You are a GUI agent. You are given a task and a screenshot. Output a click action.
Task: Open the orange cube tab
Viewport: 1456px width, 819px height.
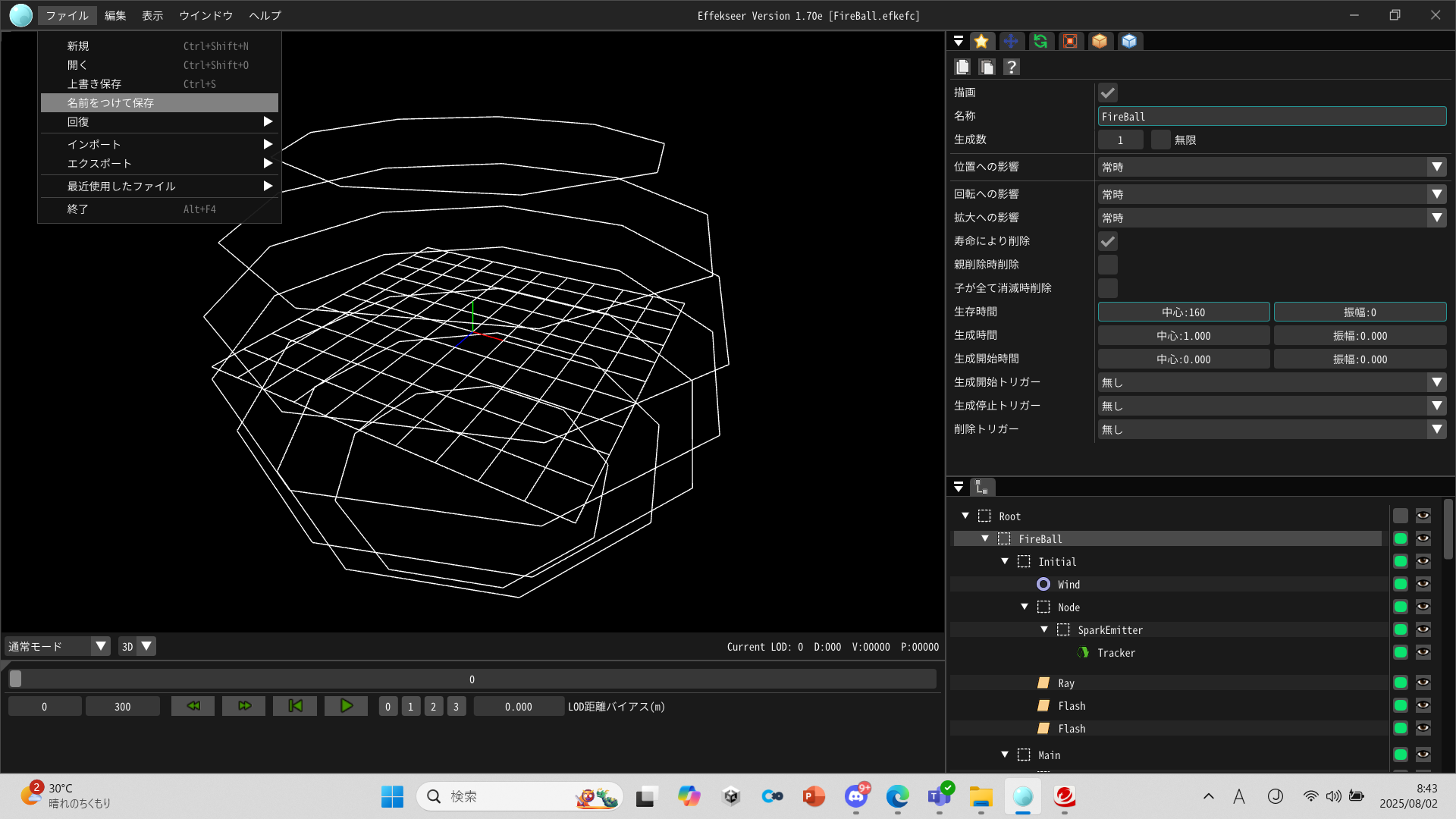click(x=1100, y=41)
